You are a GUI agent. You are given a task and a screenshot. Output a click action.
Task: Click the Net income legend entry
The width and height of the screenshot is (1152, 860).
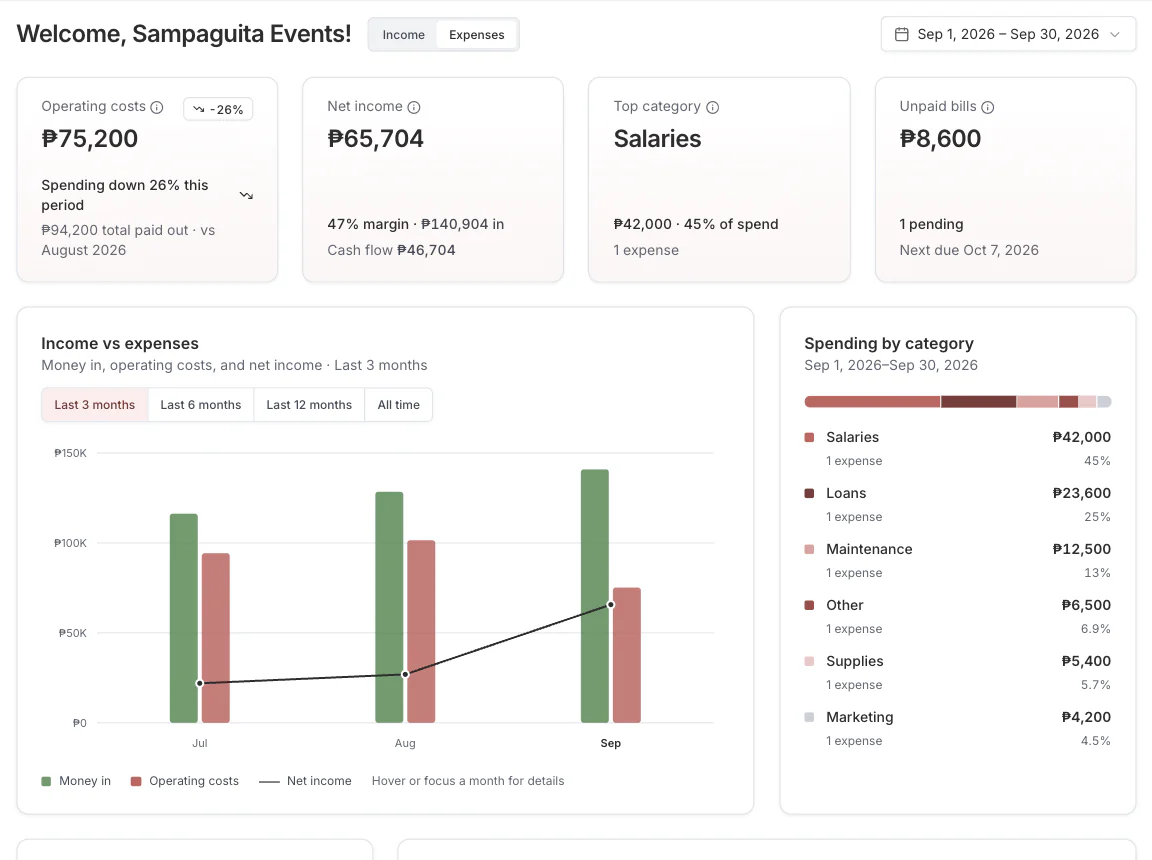click(306, 781)
